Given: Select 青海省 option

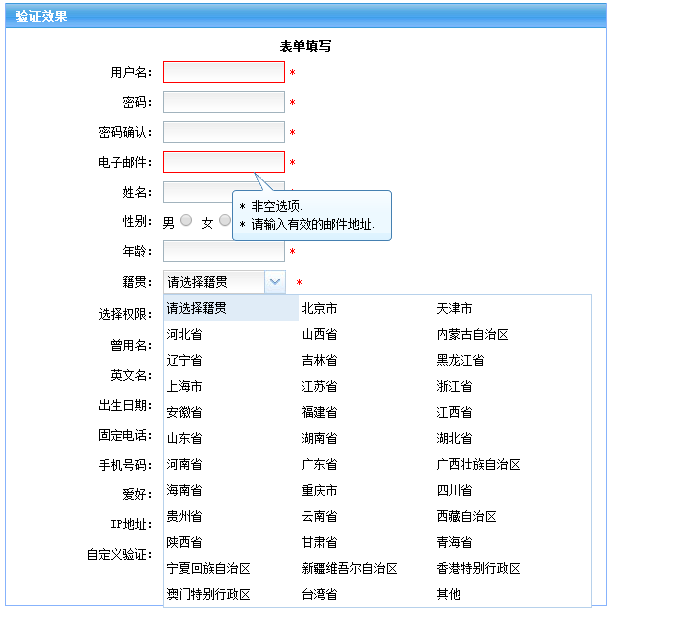Looking at the screenshot, I should [x=454, y=542].
